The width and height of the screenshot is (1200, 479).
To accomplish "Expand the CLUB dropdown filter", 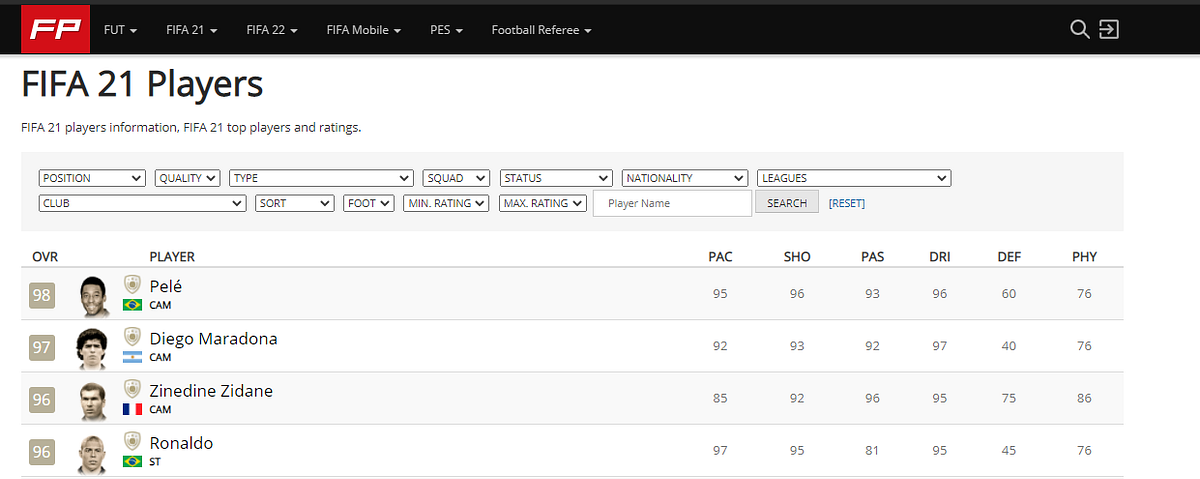I will (x=142, y=203).
